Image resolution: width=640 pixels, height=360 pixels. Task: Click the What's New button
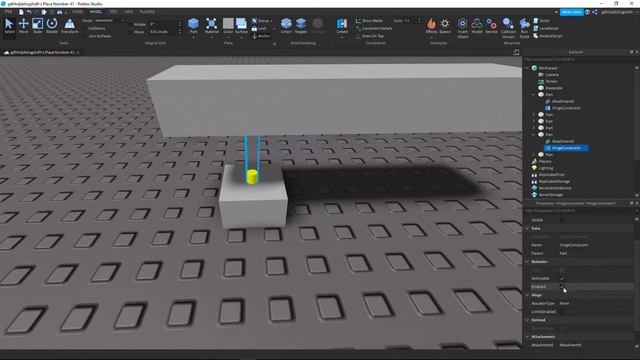point(571,12)
